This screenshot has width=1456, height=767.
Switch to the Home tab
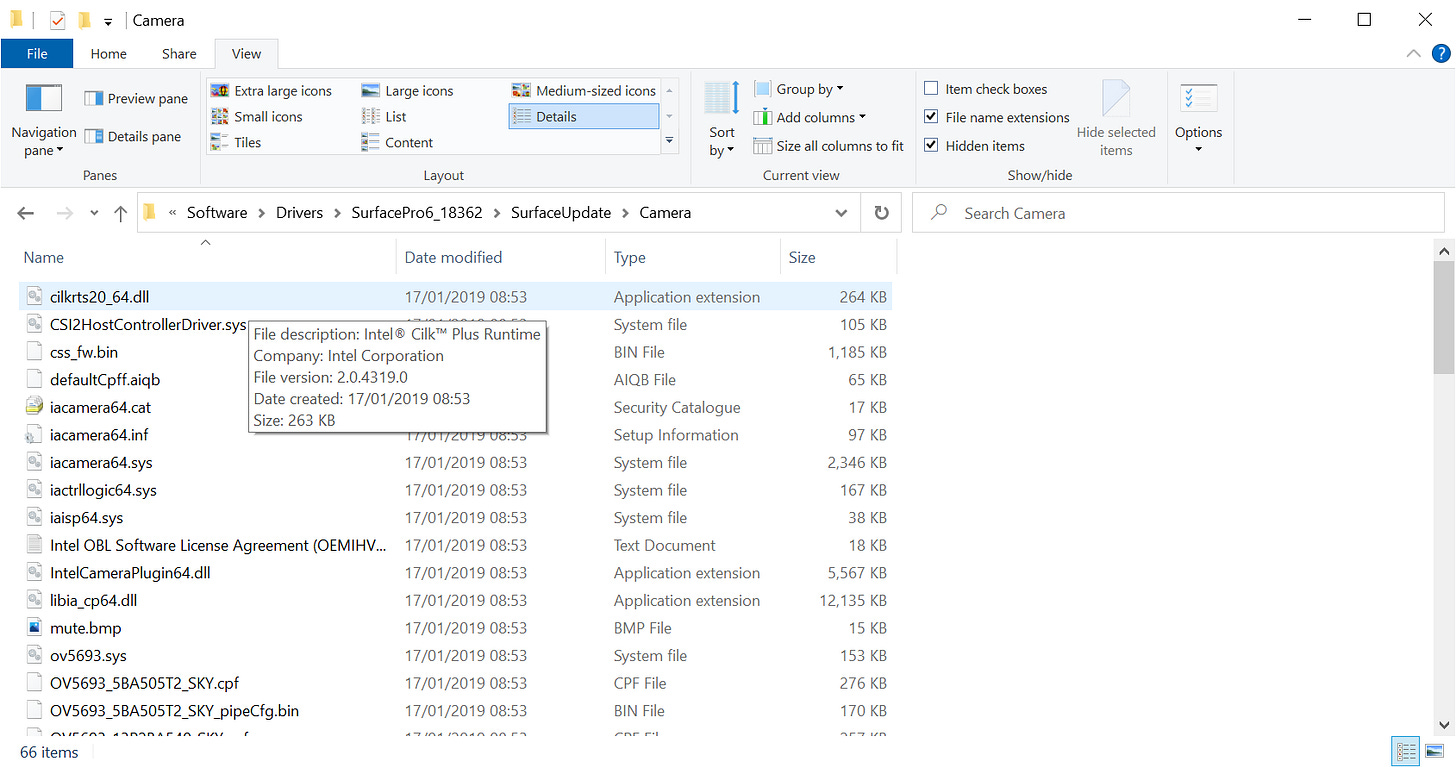click(x=108, y=54)
